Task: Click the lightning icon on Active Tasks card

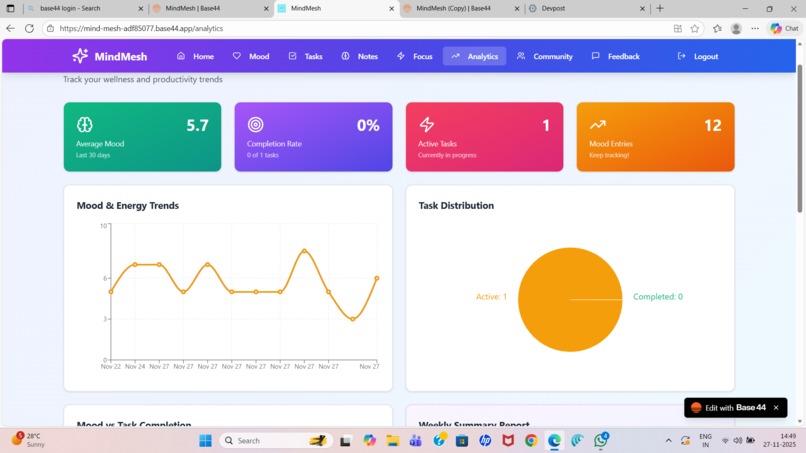Action: point(427,124)
